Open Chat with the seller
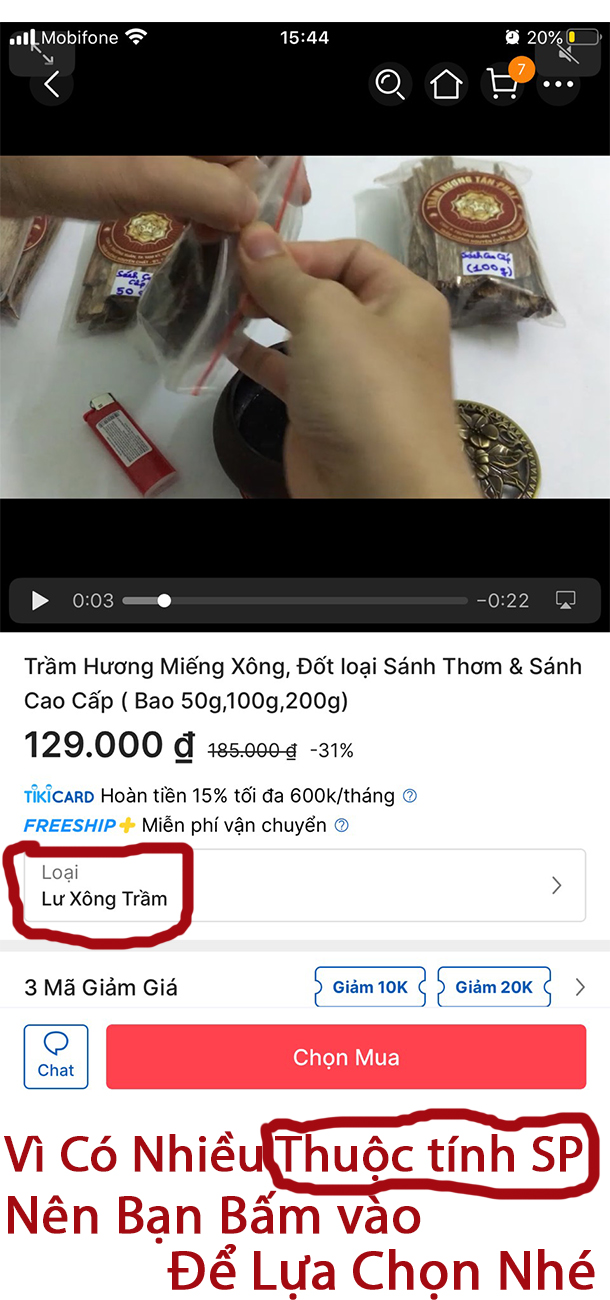The width and height of the screenshot is (610, 1300). tap(56, 1057)
